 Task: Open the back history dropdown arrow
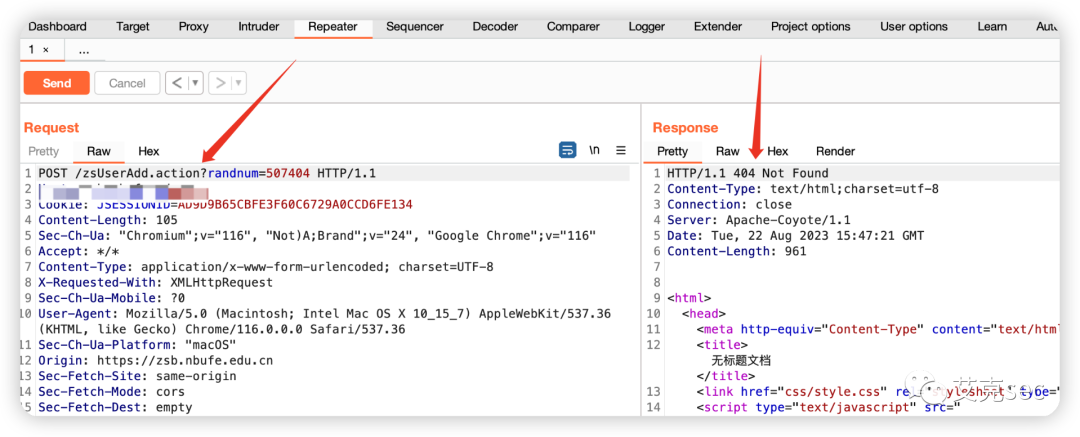pyautogui.click(x=195, y=83)
